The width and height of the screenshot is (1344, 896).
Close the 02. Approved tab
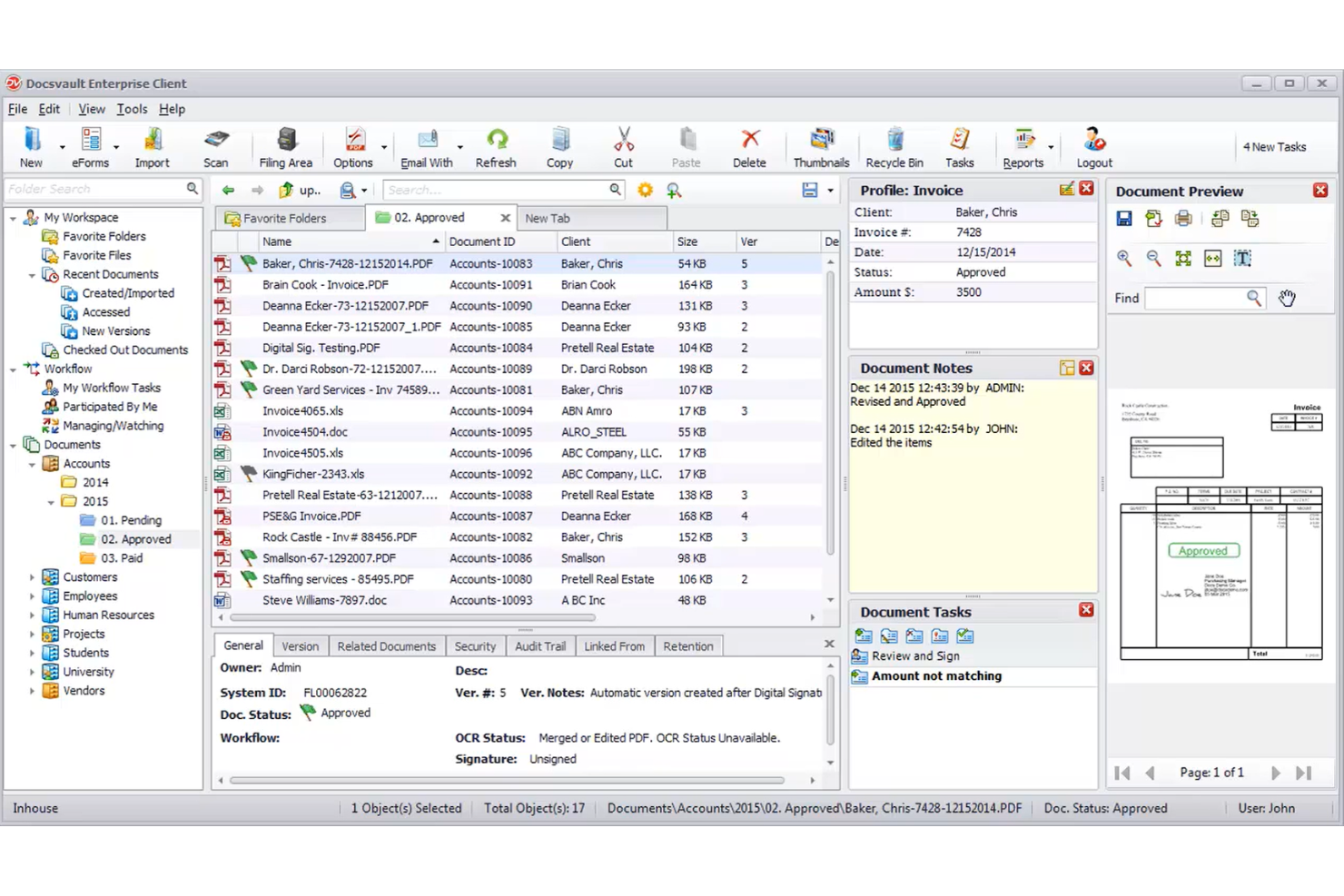tap(506, 218)
